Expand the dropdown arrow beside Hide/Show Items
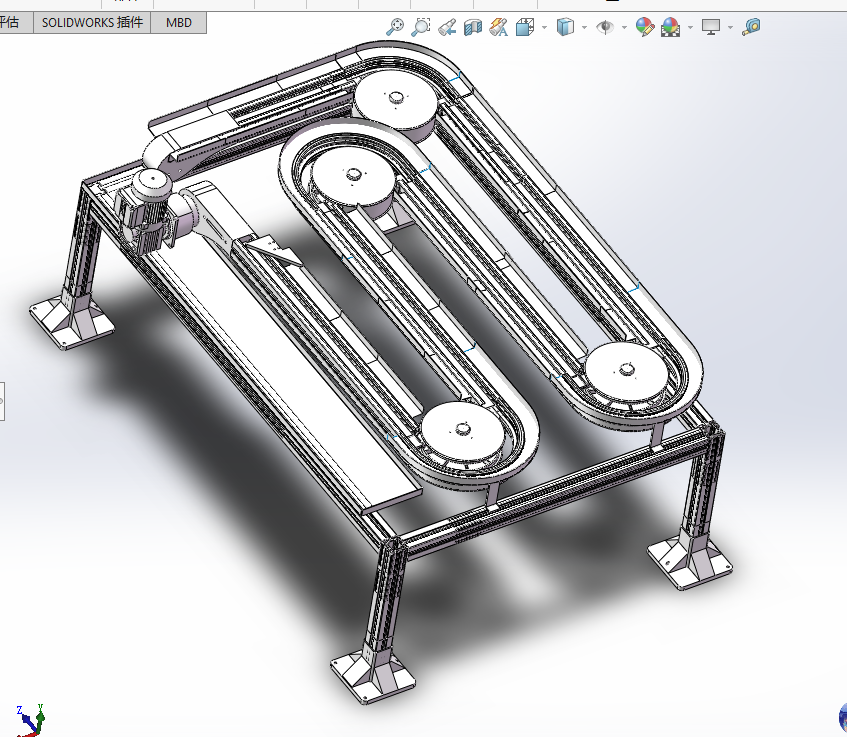The image size is (847, 737). (624, 28)
